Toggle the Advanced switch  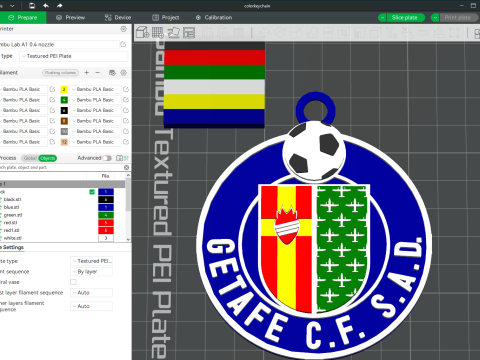pyautogui.click(x=107, y=158)
